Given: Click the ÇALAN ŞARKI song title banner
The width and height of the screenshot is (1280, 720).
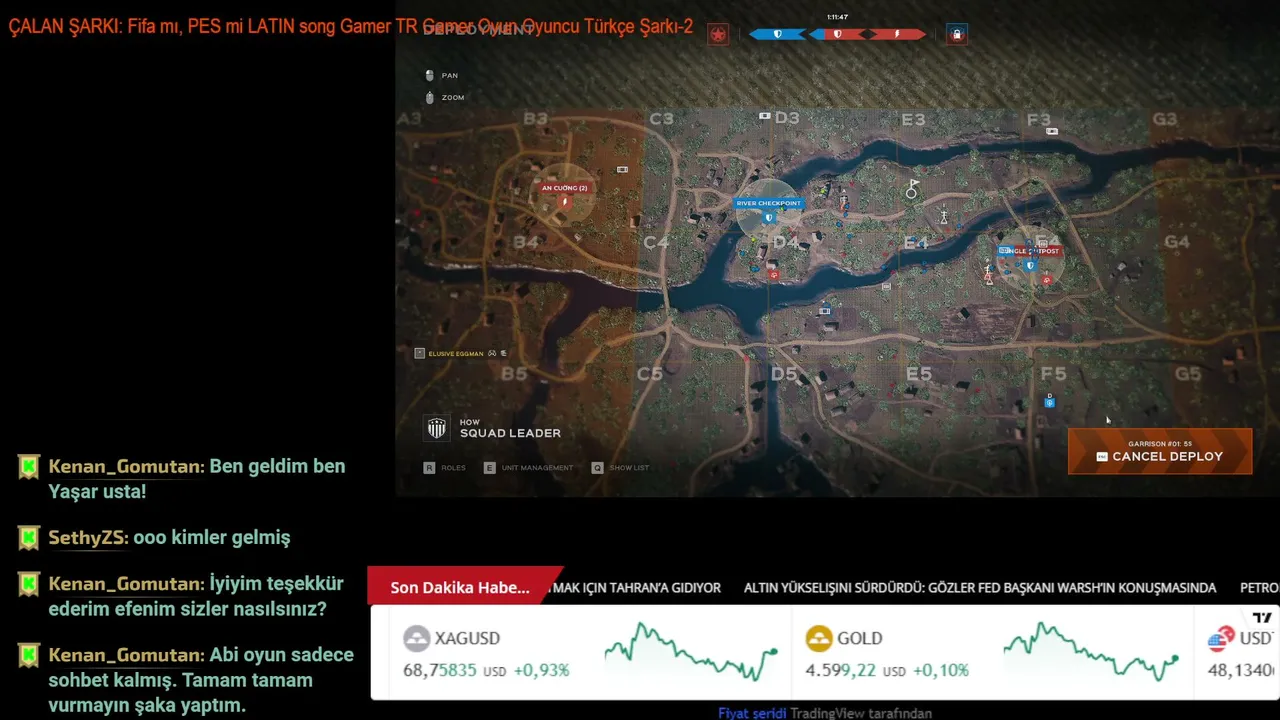Looking at the screenshot, I should tap(351, 27).
